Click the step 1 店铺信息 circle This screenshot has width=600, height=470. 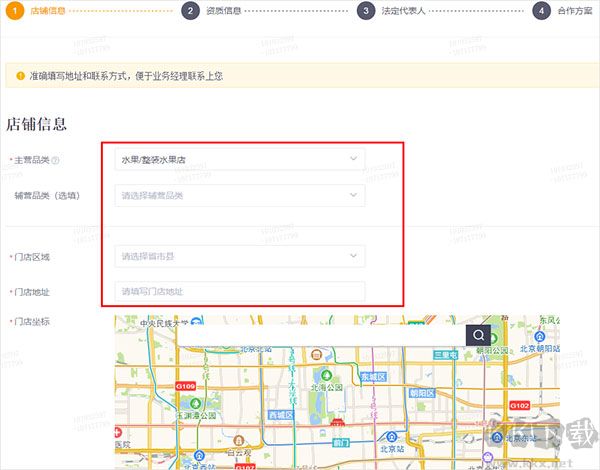15,11
